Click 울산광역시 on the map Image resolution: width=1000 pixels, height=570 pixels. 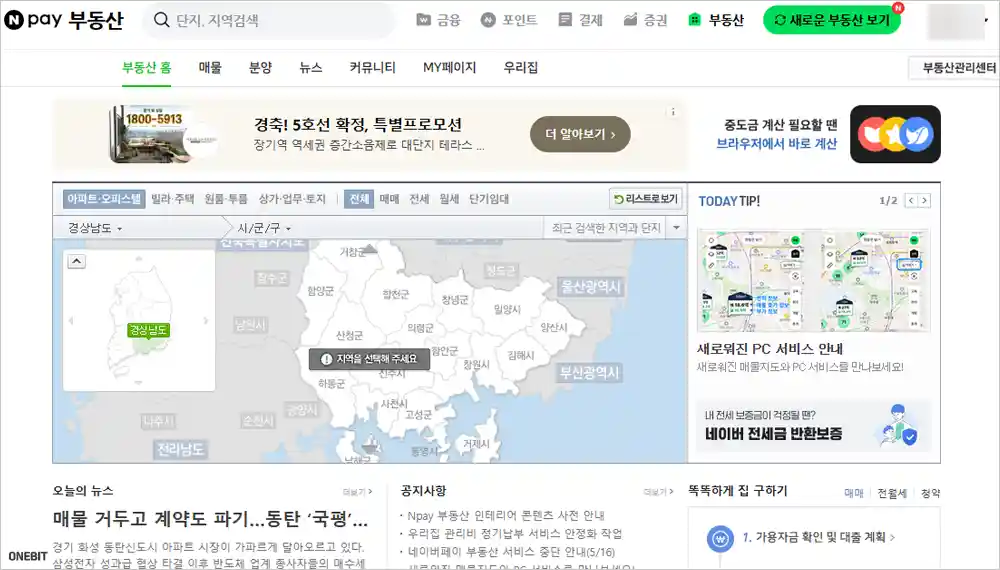coord(591,287)
